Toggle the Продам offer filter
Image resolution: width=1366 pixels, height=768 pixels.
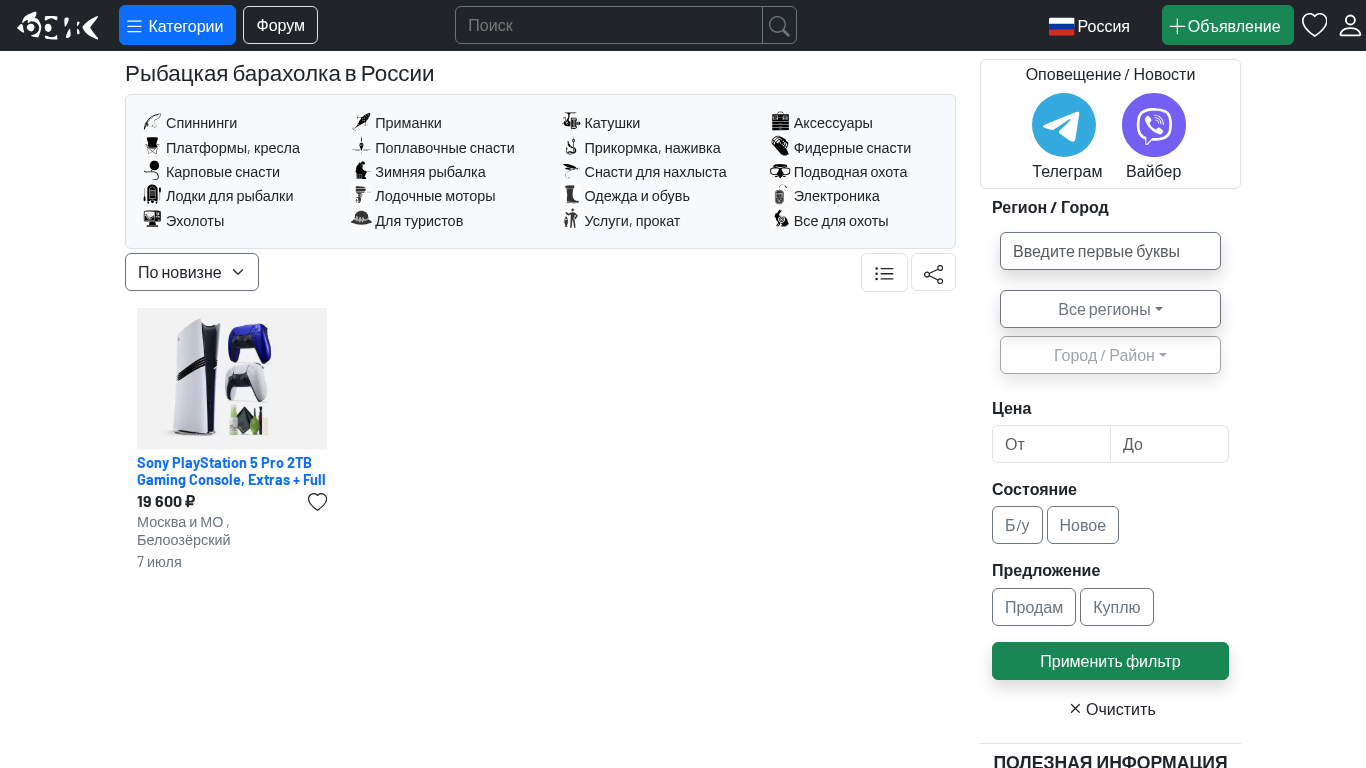click(x=1034, y=607)
